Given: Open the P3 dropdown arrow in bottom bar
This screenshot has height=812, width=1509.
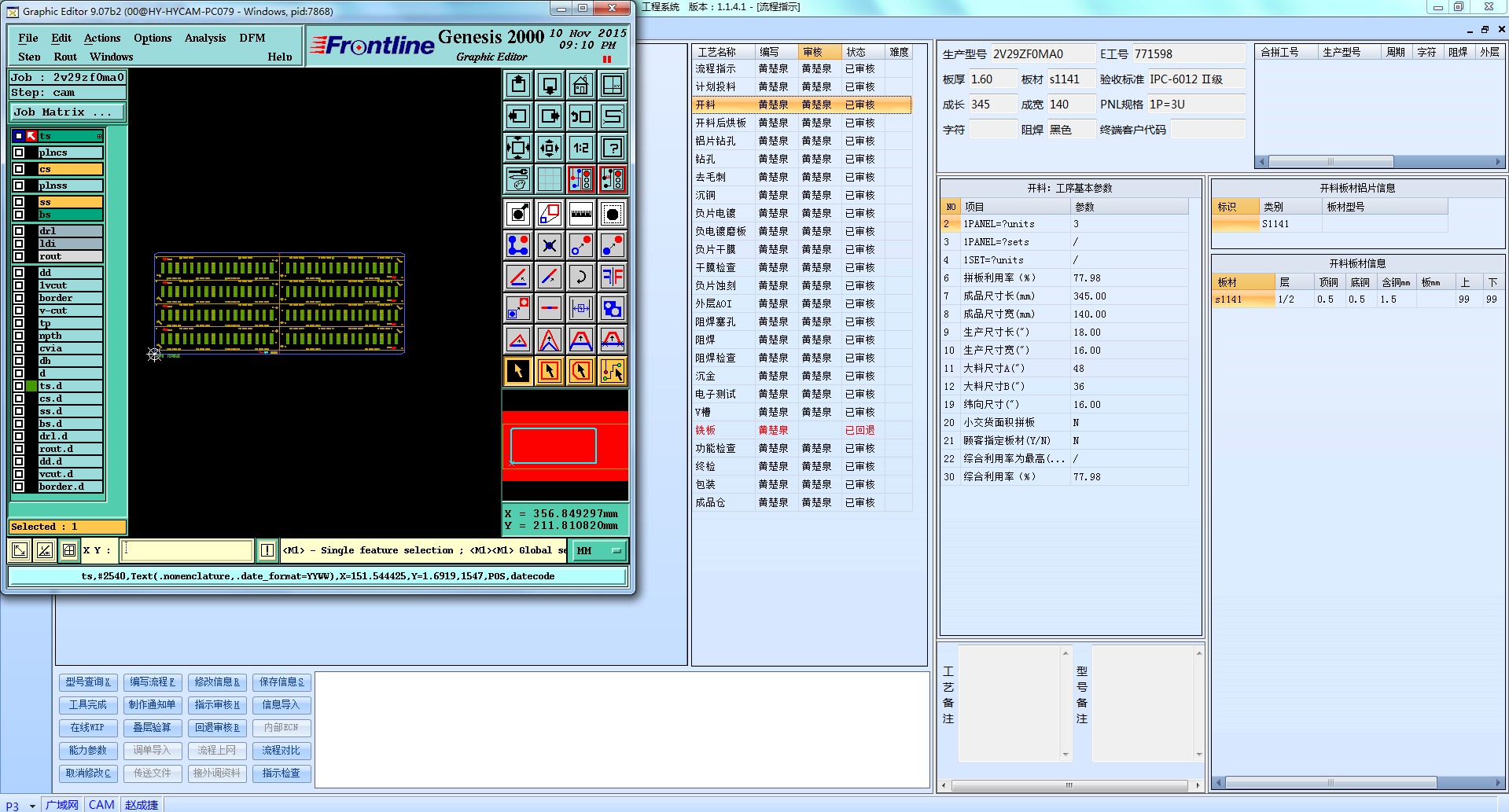Looking at the screenshot, I should pyautogui.click(x=32, y=806).
